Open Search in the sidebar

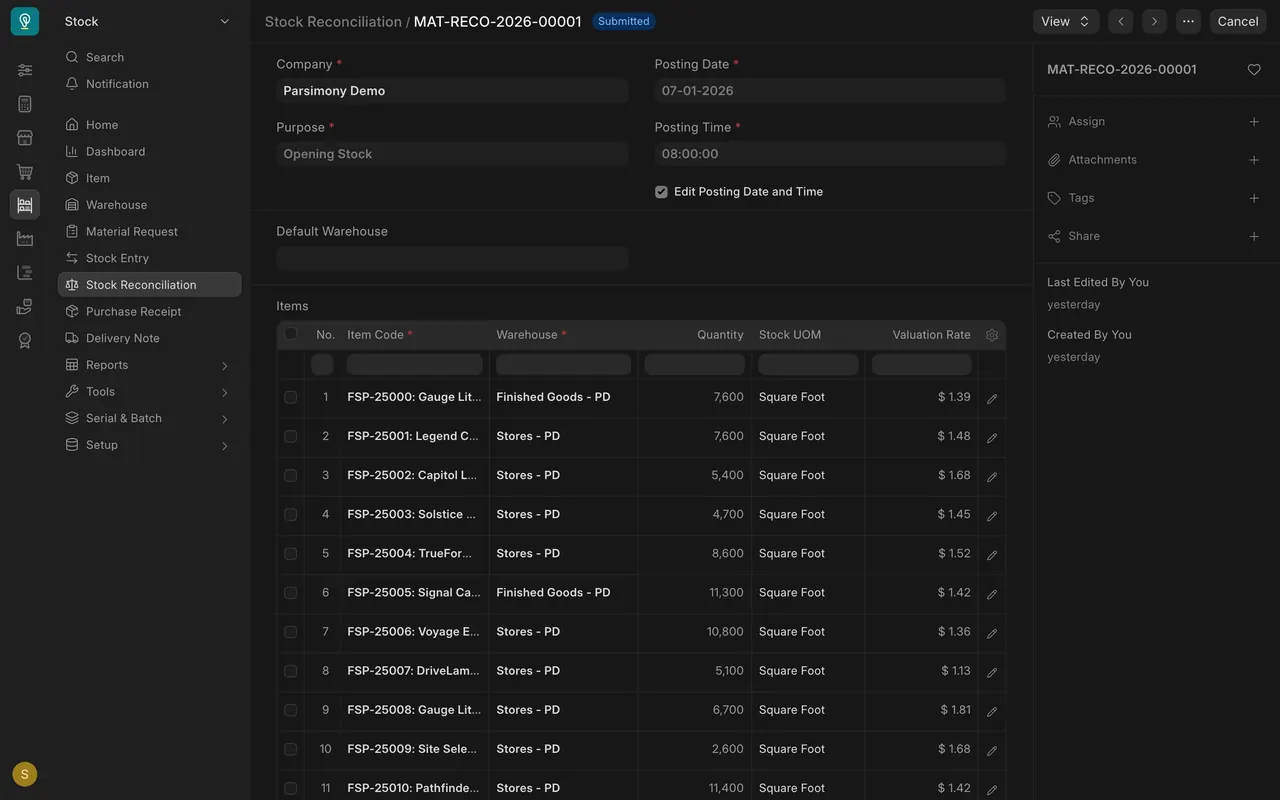click(150, 57)
